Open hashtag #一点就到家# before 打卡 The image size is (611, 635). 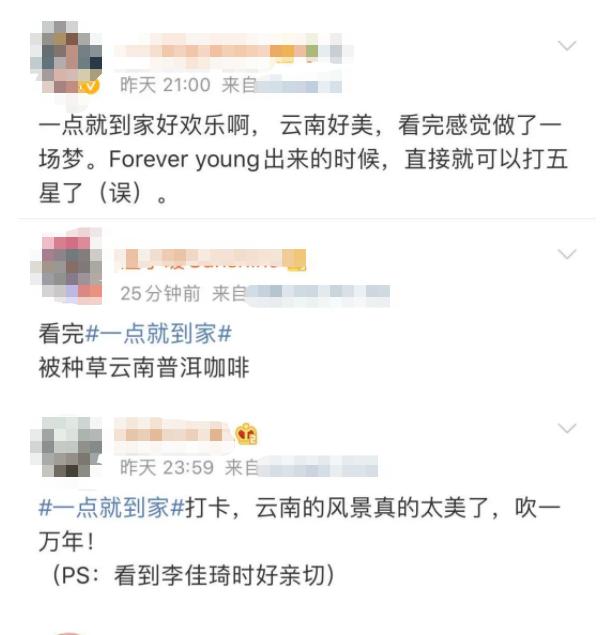coord(112,508)
